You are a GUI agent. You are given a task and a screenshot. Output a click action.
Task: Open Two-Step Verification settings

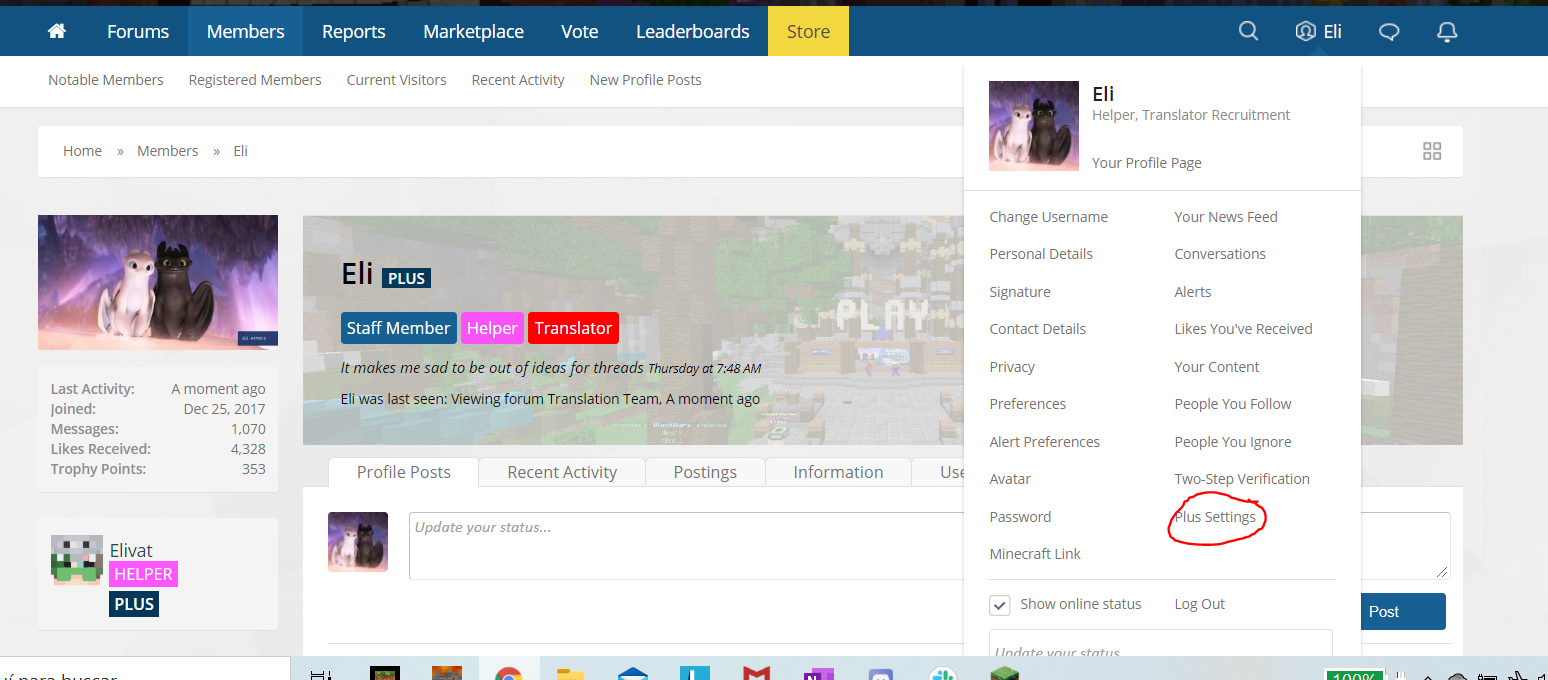1242,479
